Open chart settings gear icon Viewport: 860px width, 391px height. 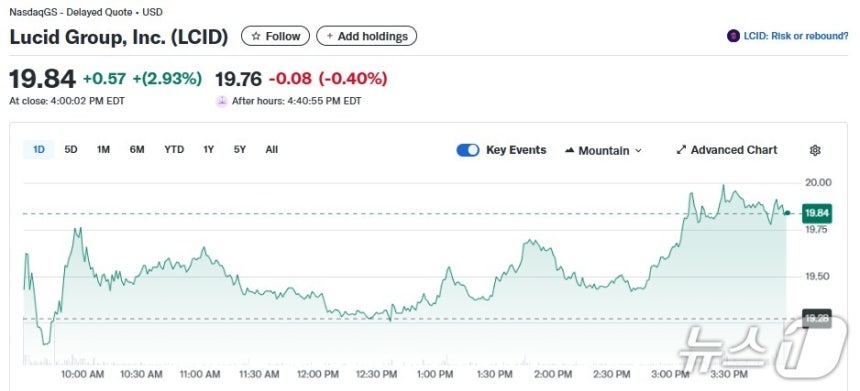[815, 150]
